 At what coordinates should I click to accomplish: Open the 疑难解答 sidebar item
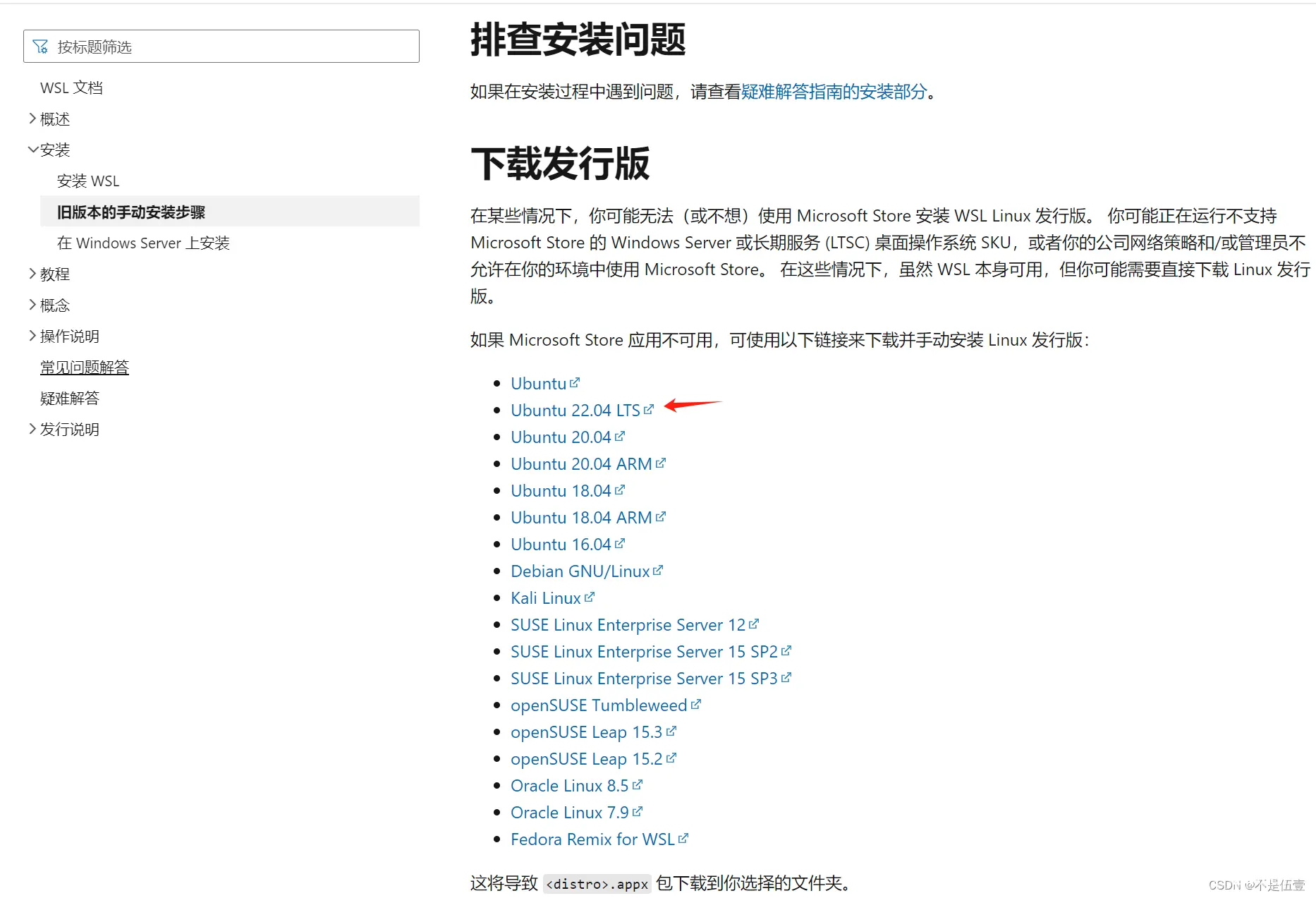coord(70,398)
